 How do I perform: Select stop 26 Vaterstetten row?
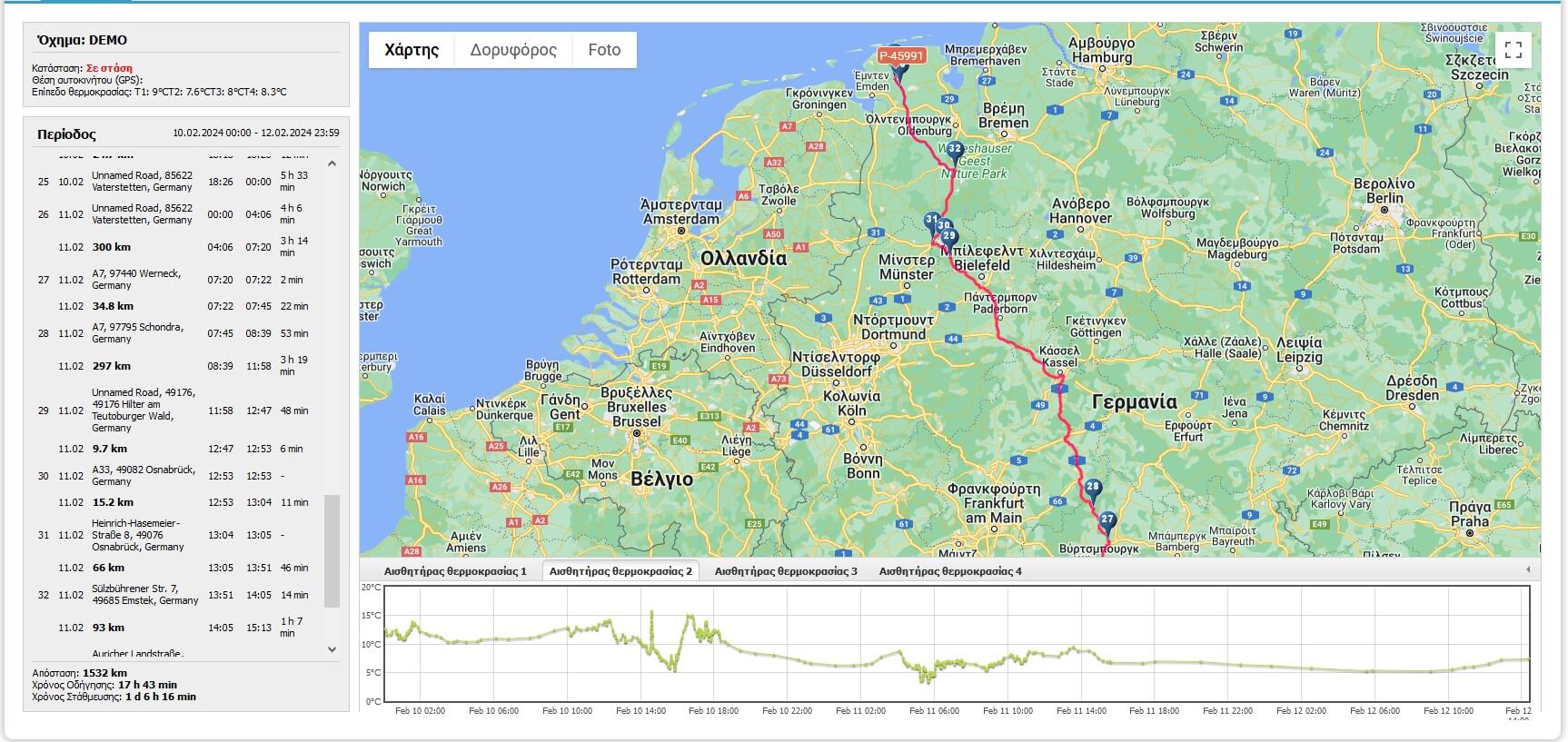[x=176, y=214]
